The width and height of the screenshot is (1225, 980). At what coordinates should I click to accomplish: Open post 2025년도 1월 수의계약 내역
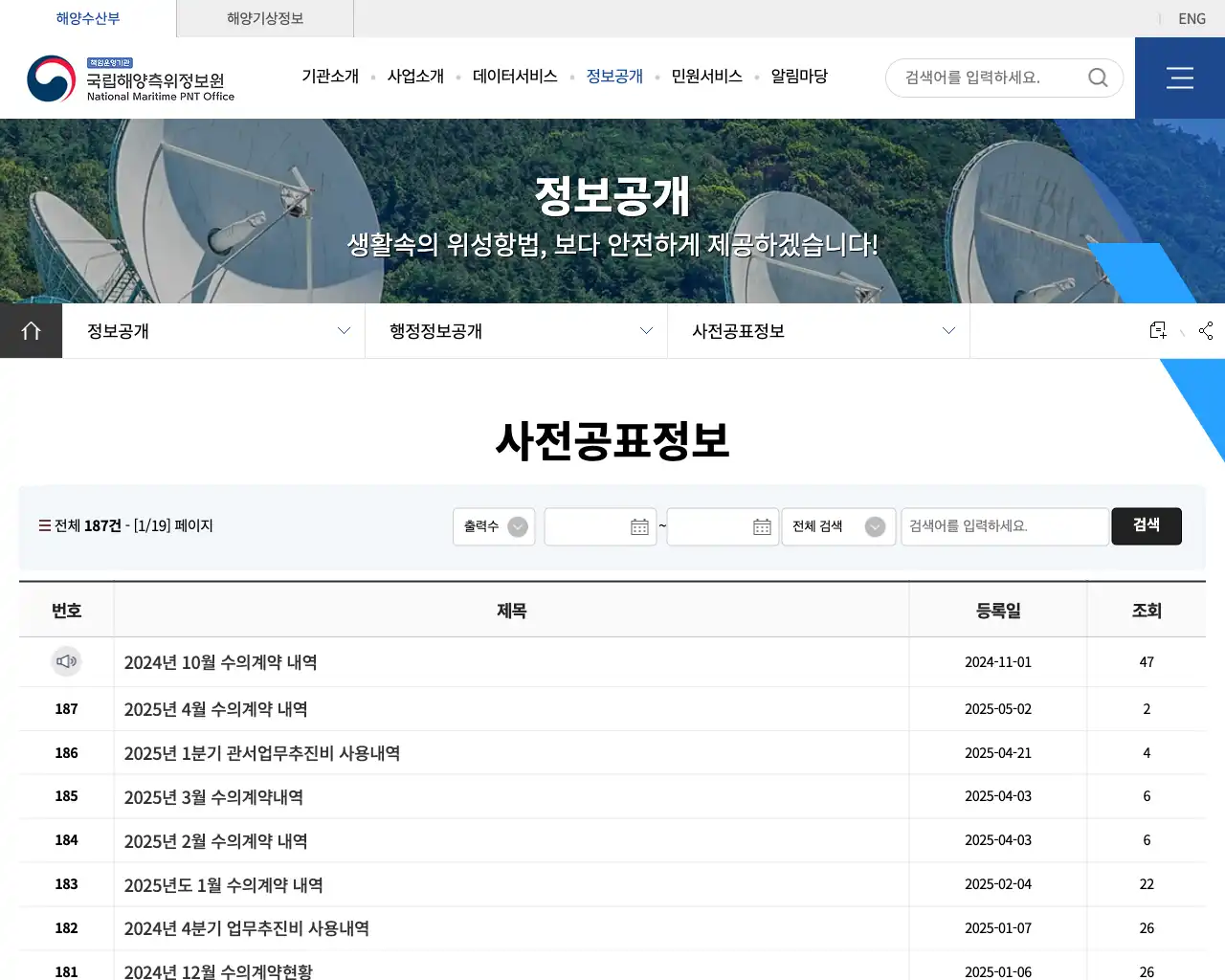(x=224, y=885)
